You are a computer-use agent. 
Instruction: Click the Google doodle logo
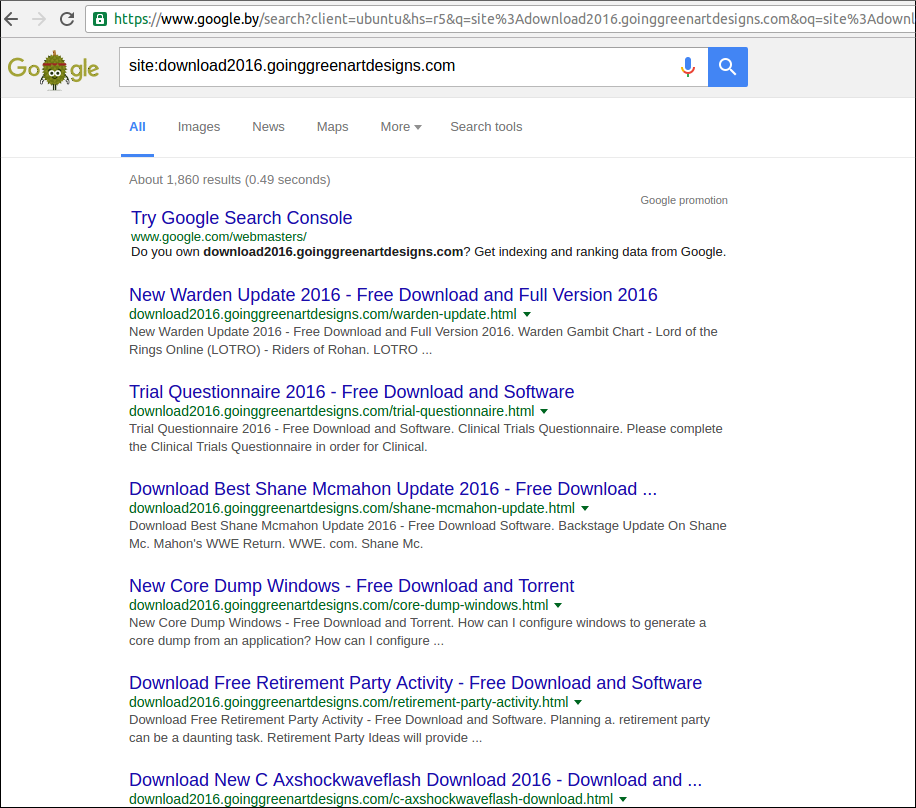pyautogui.click(x=53, y=70)
